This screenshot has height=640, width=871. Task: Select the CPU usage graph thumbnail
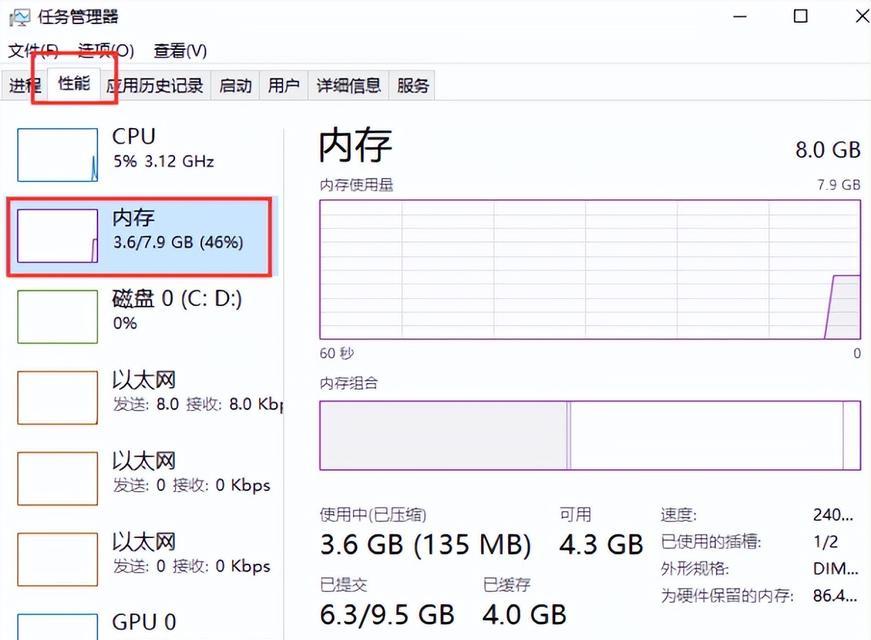tap(58, 155)
